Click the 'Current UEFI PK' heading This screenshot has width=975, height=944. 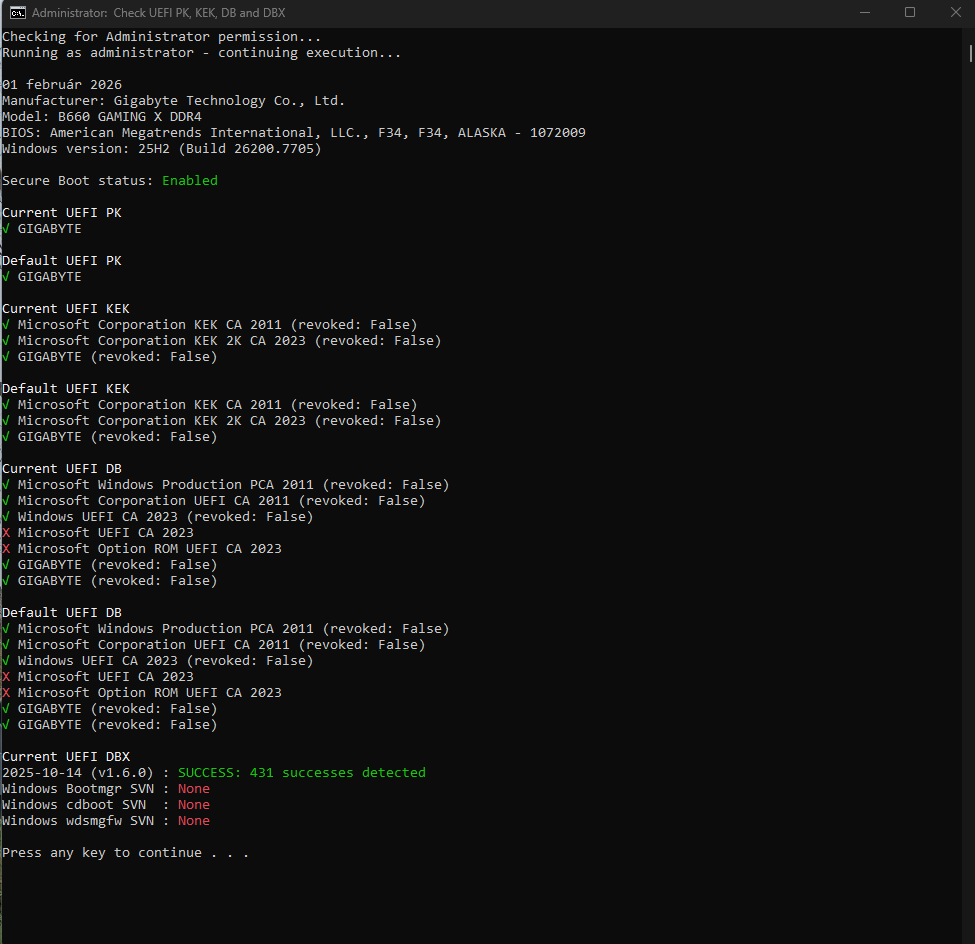(62, 213)
